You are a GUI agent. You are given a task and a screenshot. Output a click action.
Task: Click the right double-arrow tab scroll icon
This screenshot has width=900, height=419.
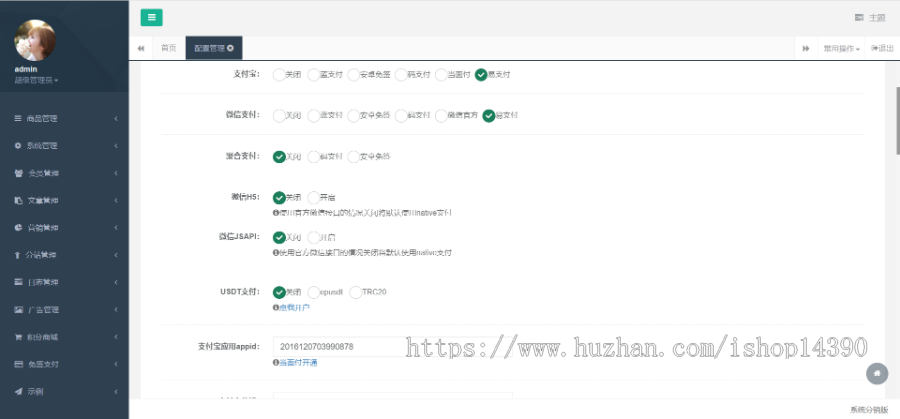click(x=806, y=48)
